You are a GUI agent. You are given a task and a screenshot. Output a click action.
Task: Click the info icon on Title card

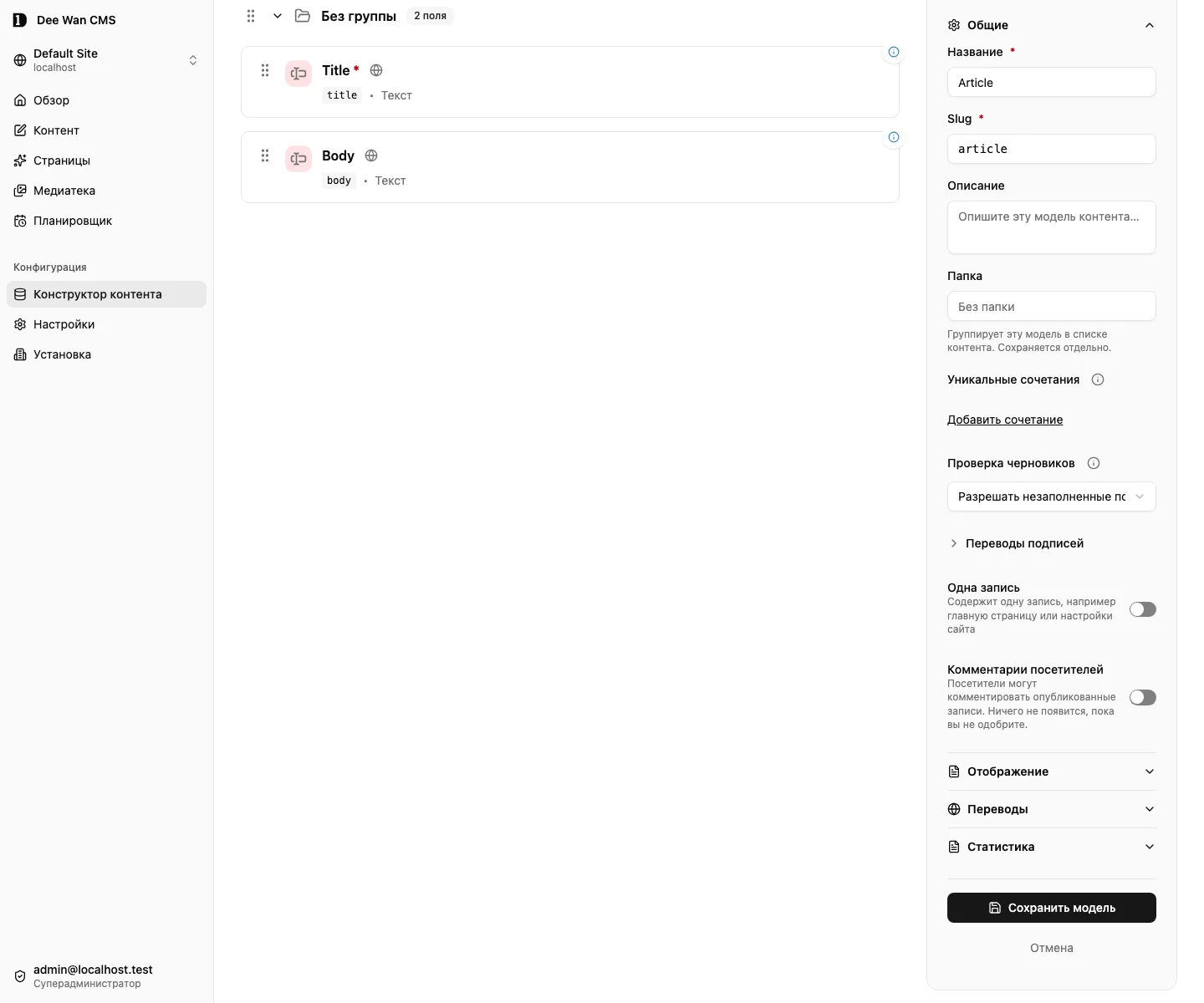click(x=894, y=52)
